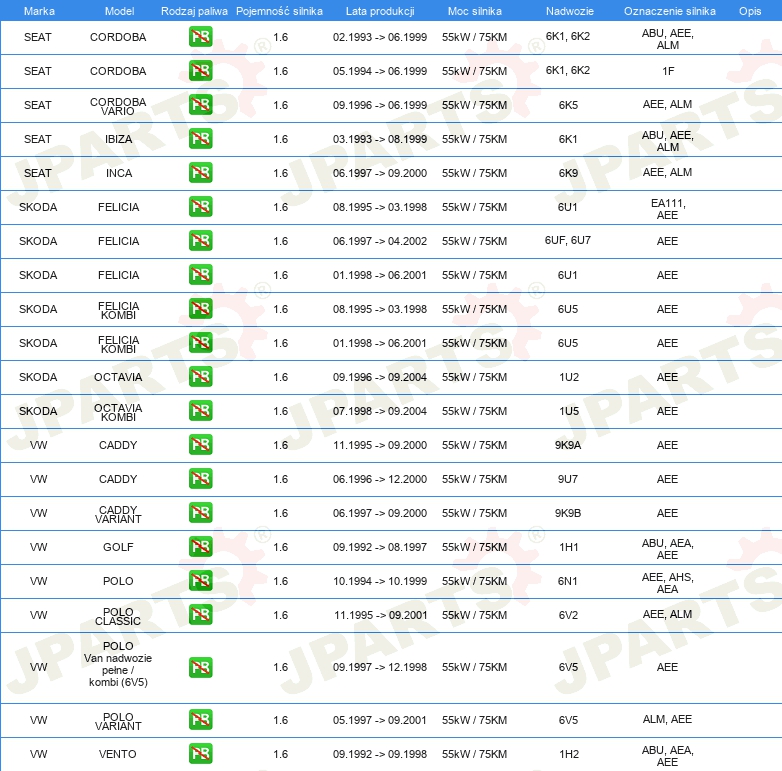The height and width of the screenshot is (771, 782).
Task: Click the Rodzaj paliwa column header
Action: click(x=194, y=11)
